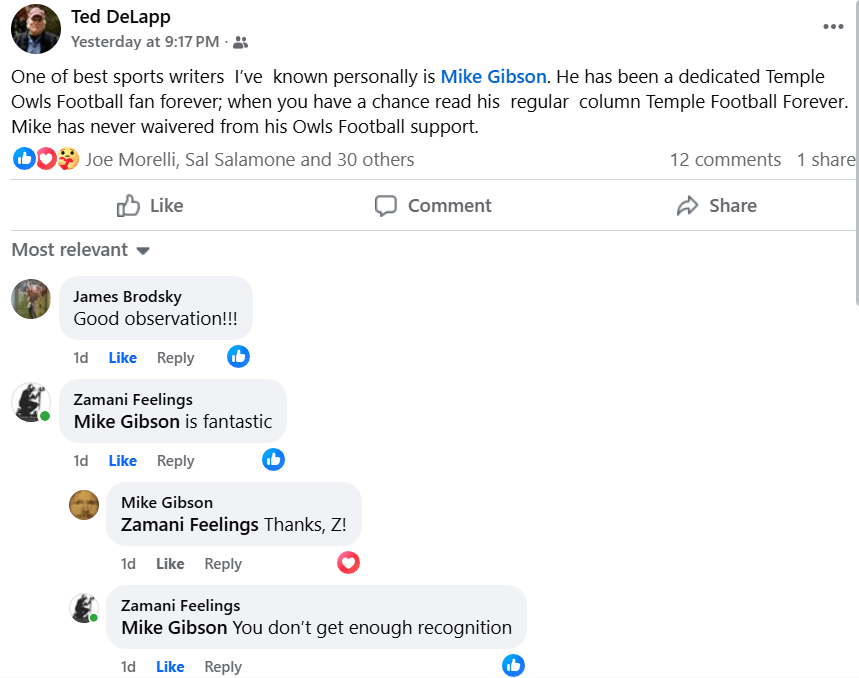Viewport: 859px width, 678px height.
Task: Click the Share arrow icon
Action: (x=687, y=206)
